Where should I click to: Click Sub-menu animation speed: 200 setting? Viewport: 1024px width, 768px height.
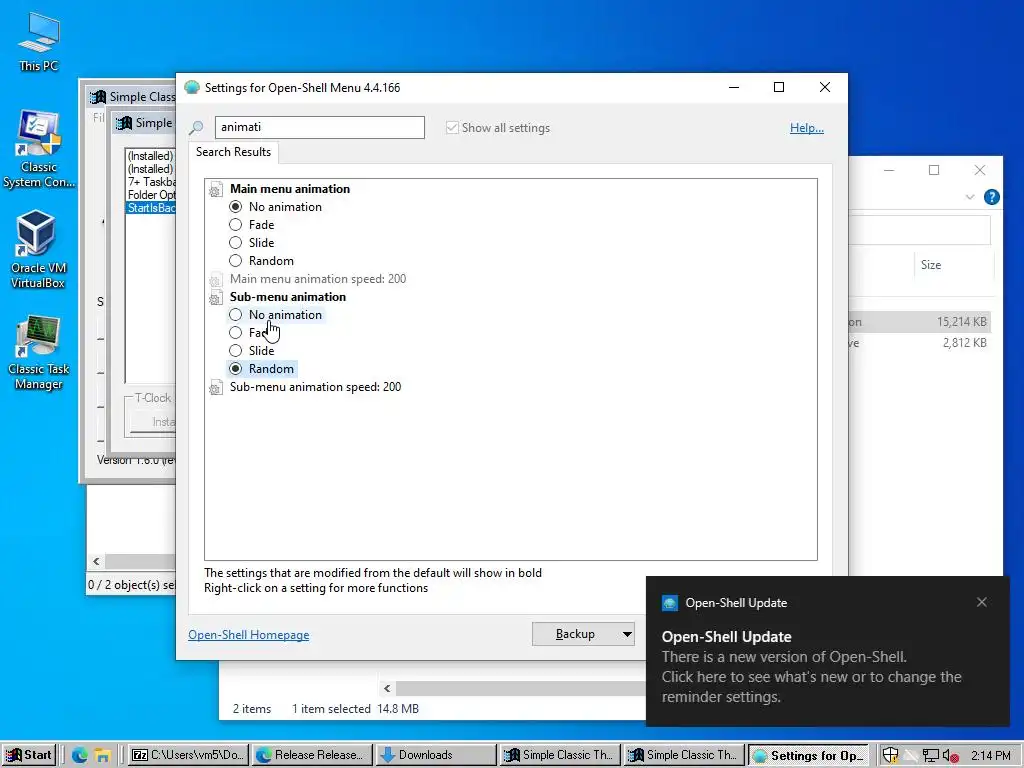coord(315,387)
